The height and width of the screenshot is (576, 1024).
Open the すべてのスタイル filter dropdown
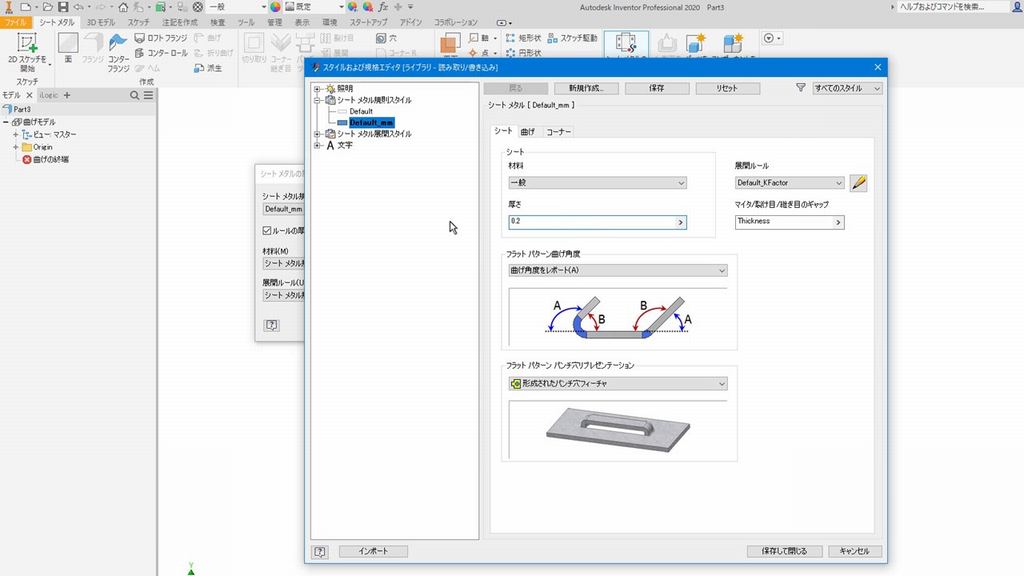[847, 88]
